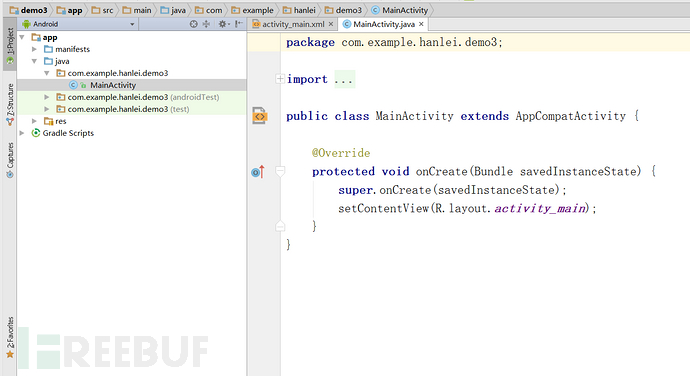Expand the folded import block
This screenshot has width=690, height=376.
click(x=280, y=79)
